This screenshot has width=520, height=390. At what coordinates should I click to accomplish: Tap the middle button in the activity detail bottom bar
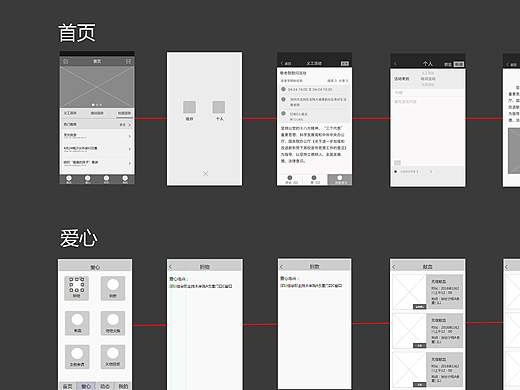(x=314, y=179)
